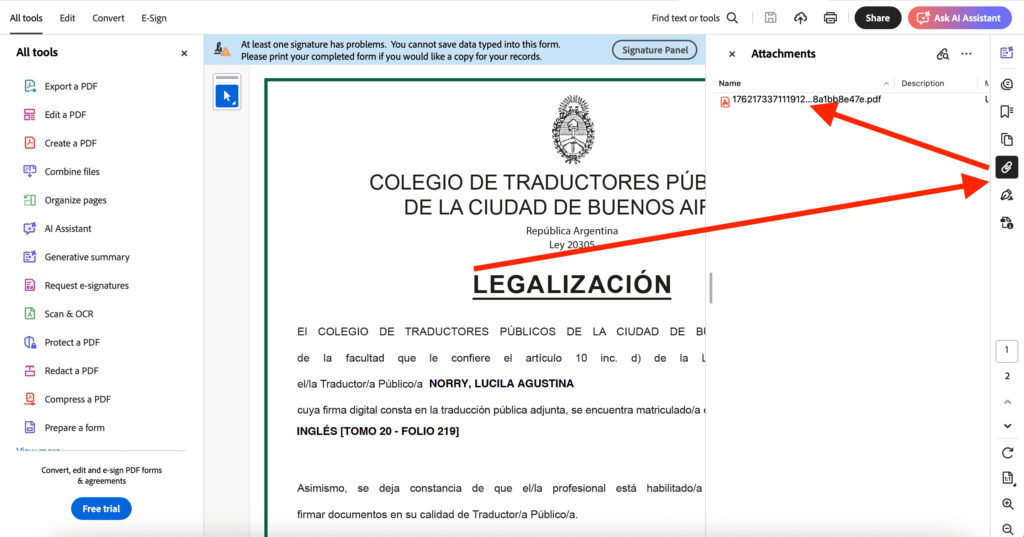The height and width of the screenshot is (537, 1024).
Task: Go to next page with down chevron
Action: [x=1007, y=426]
